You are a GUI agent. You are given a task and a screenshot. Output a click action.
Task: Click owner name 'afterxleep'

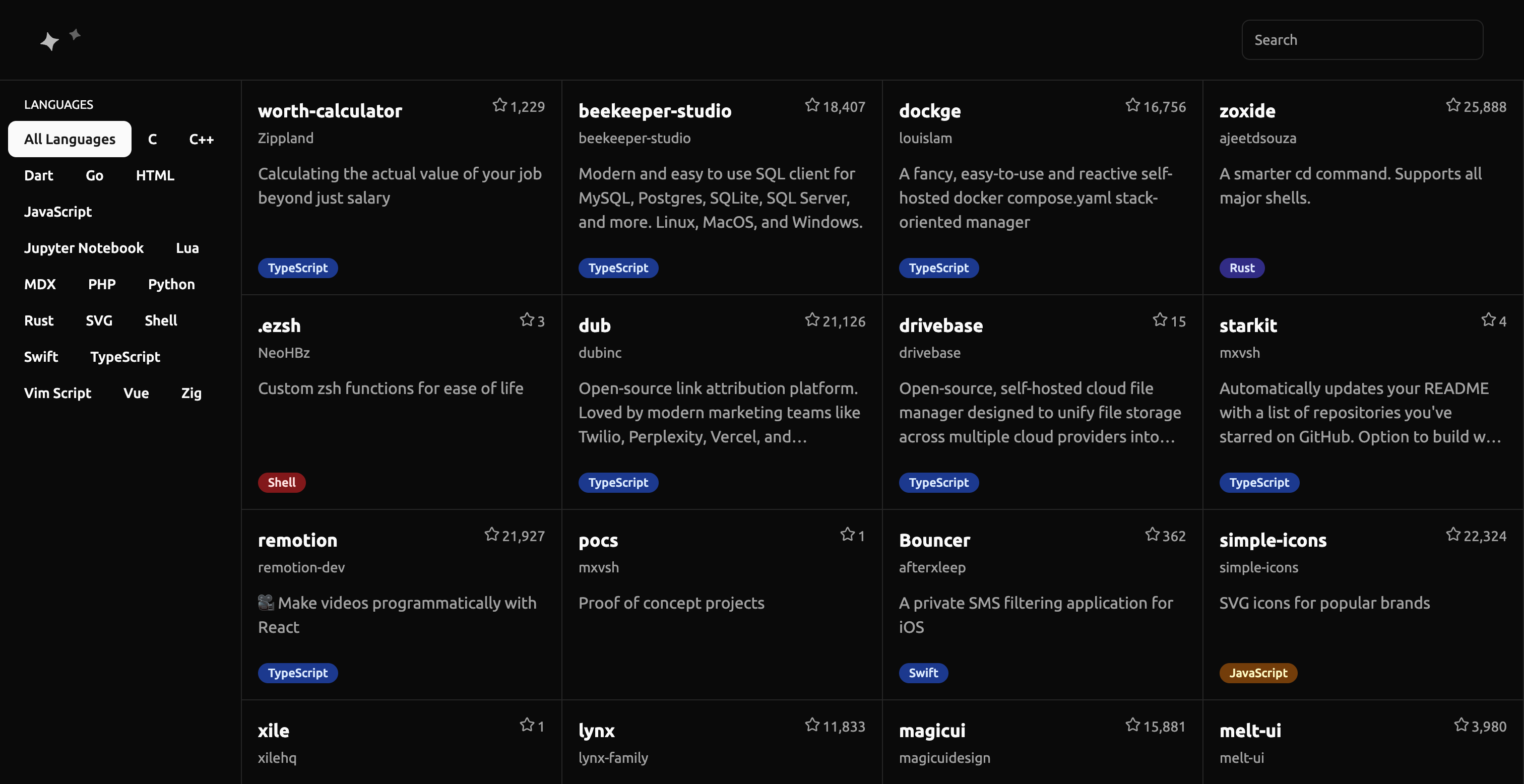click(932, 567)
